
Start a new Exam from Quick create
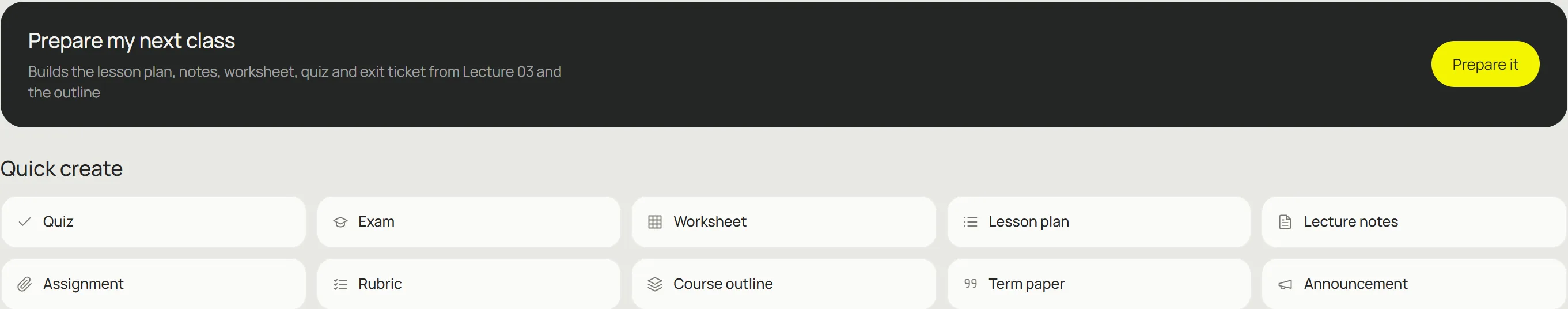coord(469,222)
